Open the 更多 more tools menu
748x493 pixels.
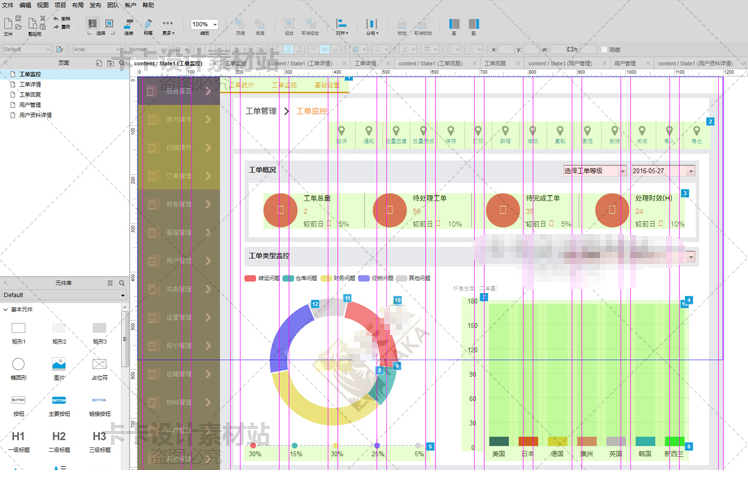point(168,26)
